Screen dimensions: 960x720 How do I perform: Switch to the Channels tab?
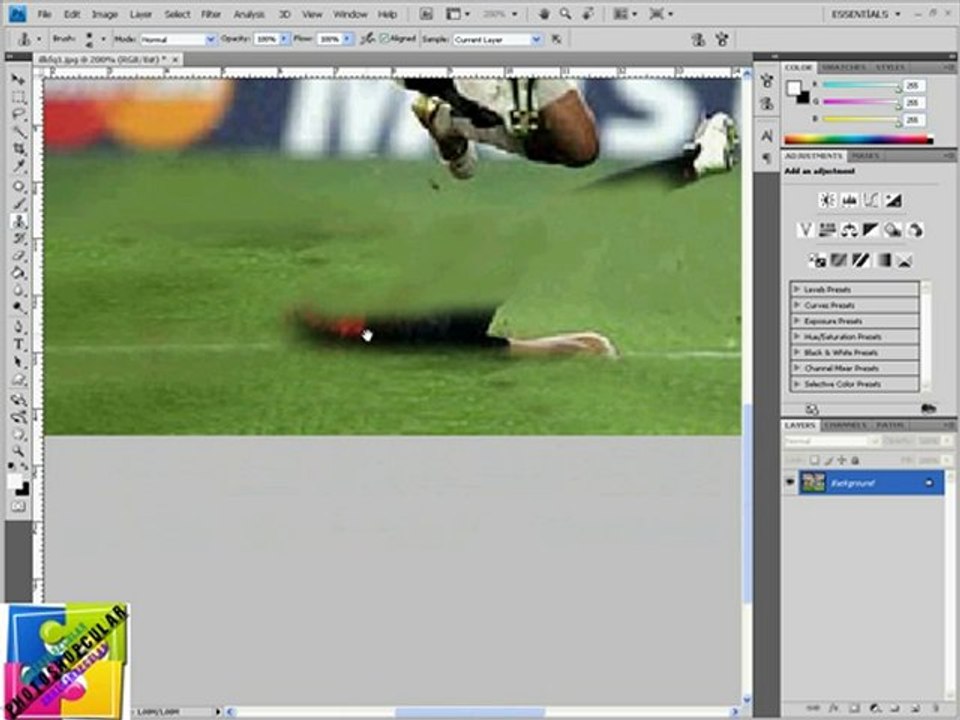[x=846, y=424]
